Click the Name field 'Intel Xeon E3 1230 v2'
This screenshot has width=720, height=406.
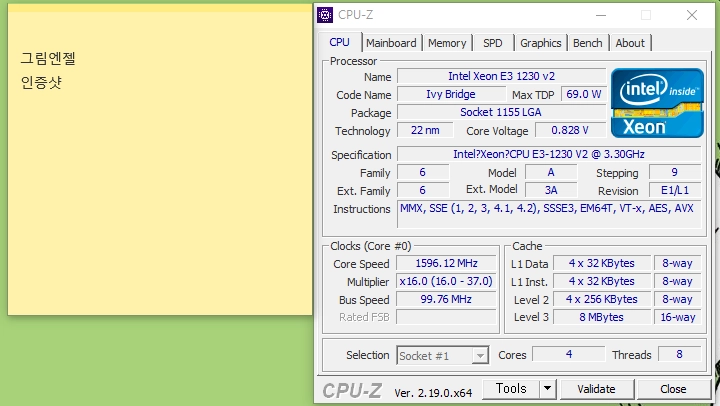point(501,76)
